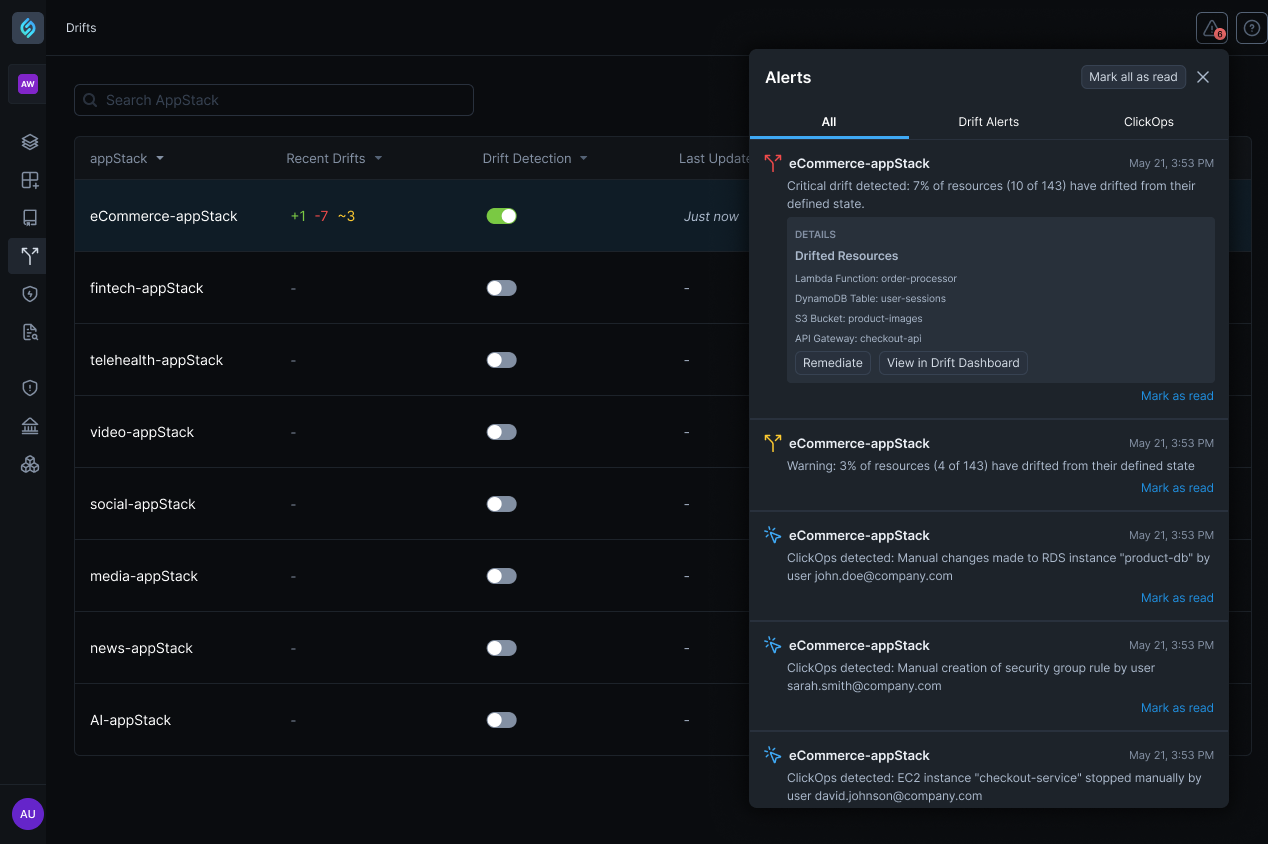The height and width of the screenshot is (844, 1268).
Task: Switch to the Drift Alerts tab
Action: point(988,122)
